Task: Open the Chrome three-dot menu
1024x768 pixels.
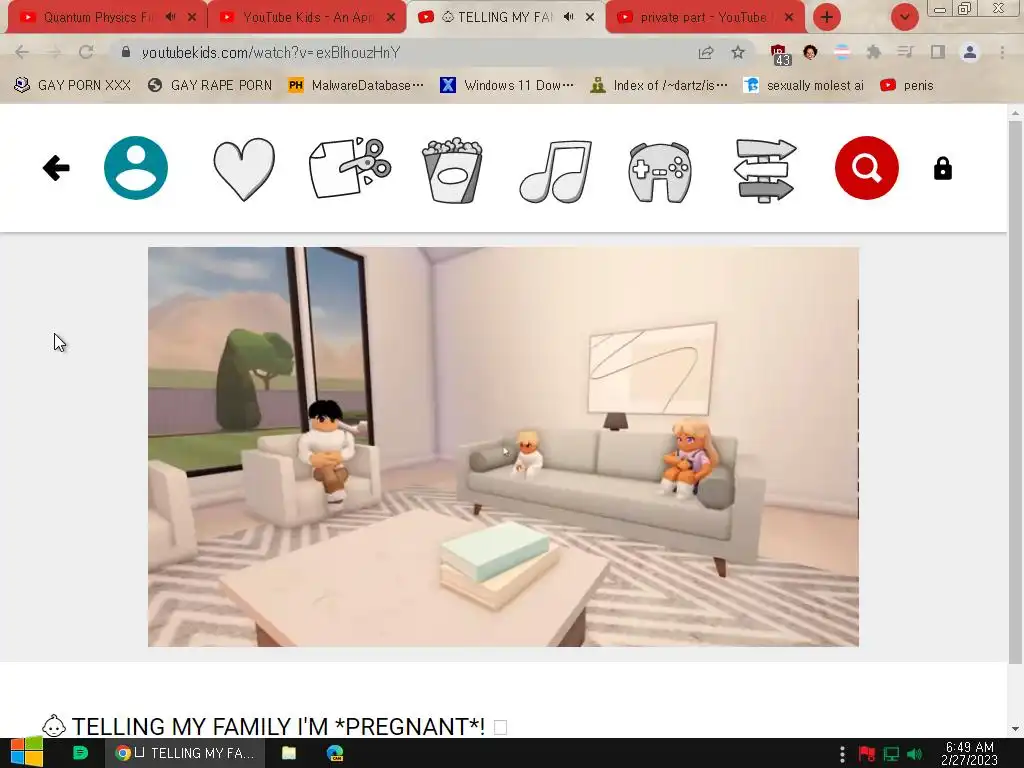Action: (1002, 52)
